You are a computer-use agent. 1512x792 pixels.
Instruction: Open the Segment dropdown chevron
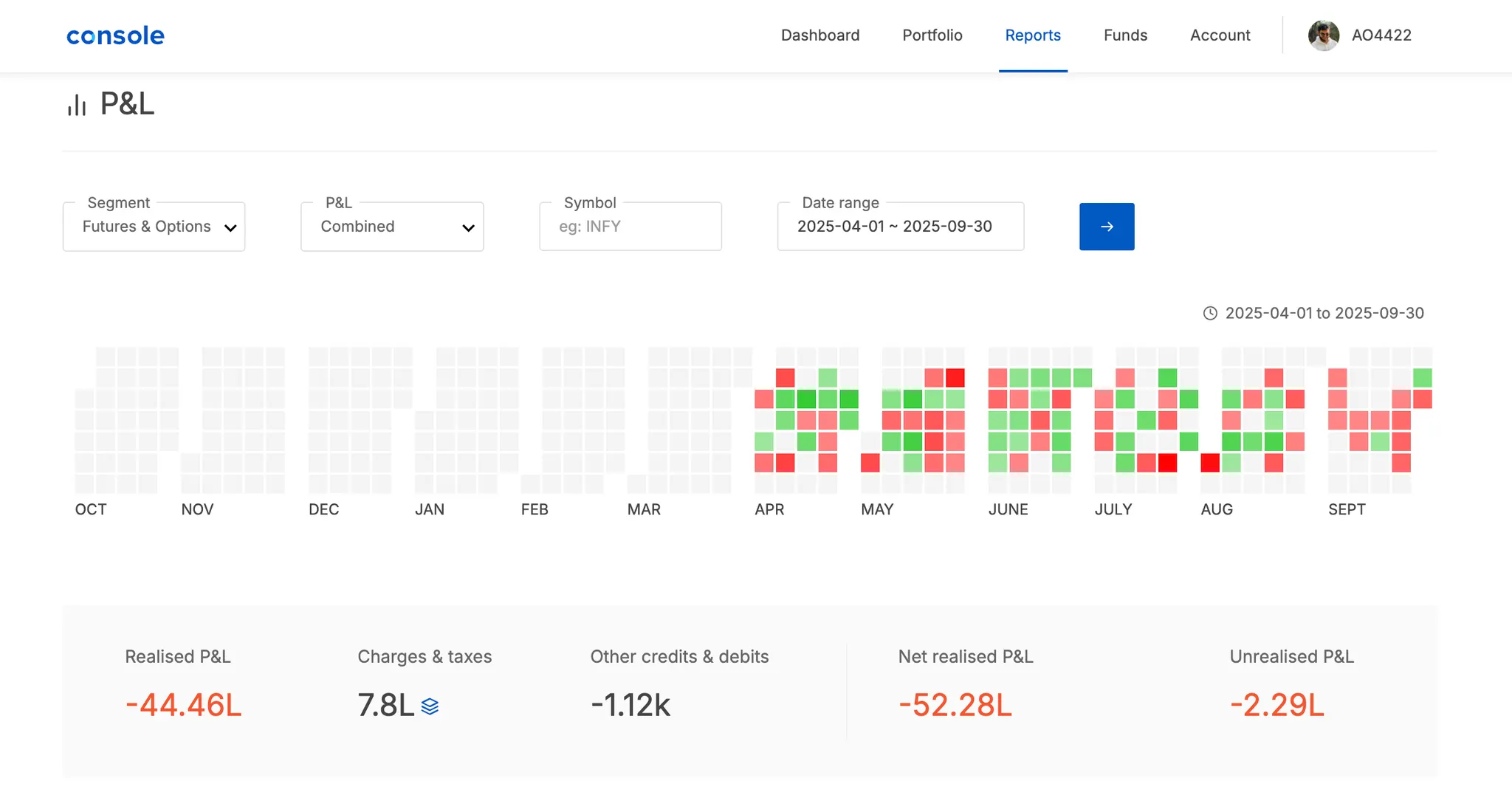coord(230,227)
